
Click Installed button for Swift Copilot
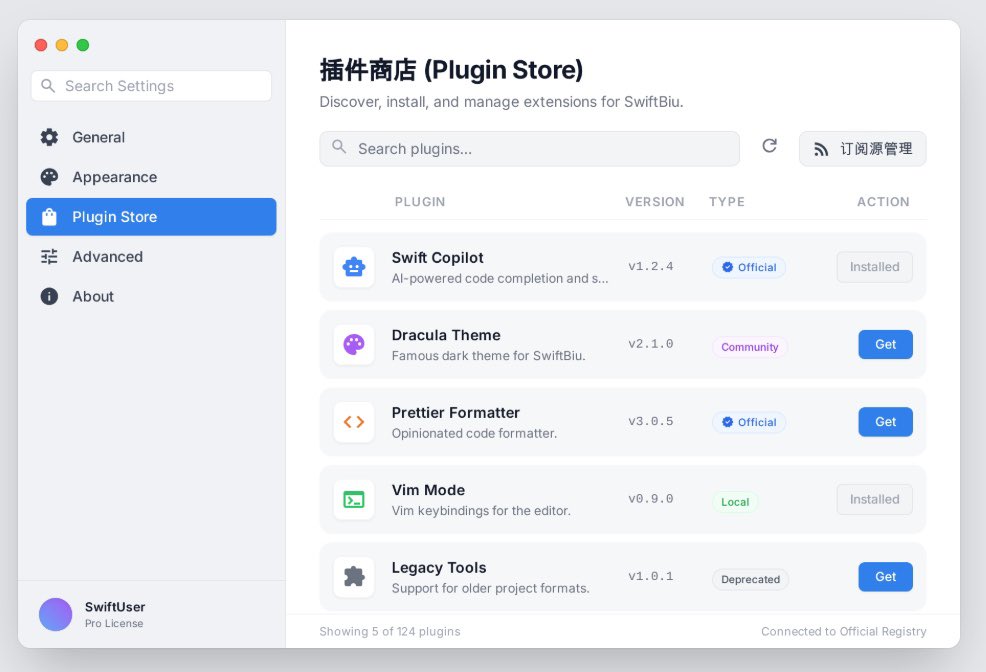pyautogui.click(x=875, y=267)
